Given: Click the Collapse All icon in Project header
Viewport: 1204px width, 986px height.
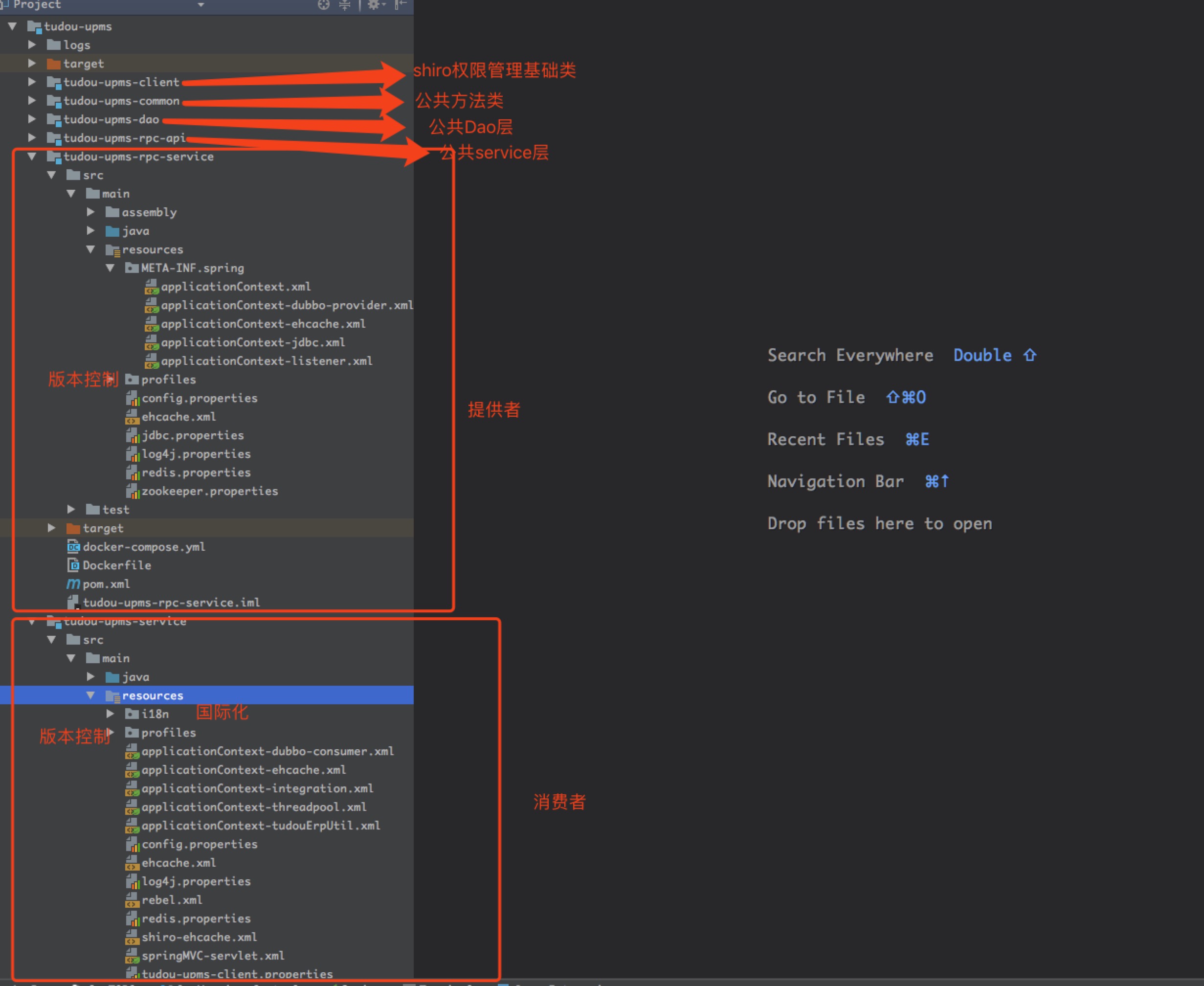Looking at the screenshot, I should [x=344, y=5].
